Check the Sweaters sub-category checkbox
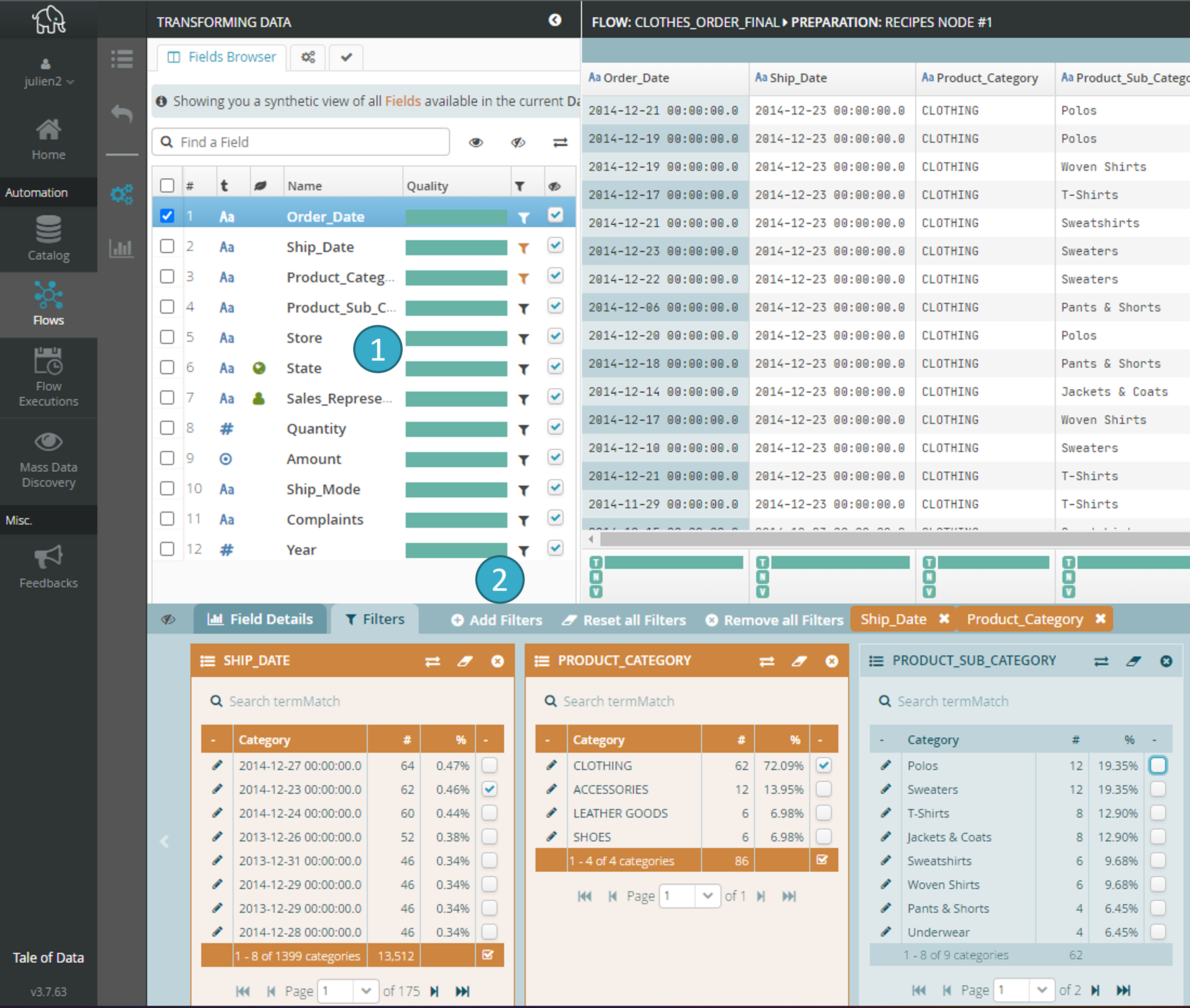The height and width of the screenshot is (1008, 1190). 1158,789
